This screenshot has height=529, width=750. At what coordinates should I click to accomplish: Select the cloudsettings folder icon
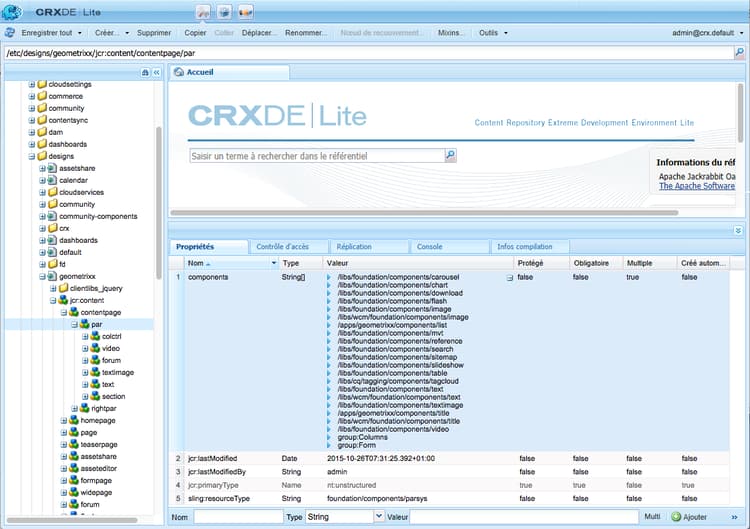[x=42, y=84]
